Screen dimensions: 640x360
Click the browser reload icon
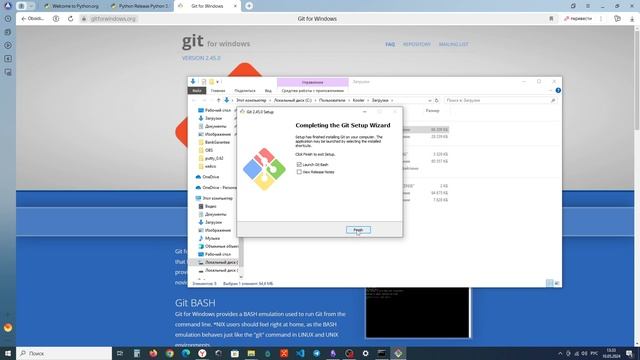[70, 19]
